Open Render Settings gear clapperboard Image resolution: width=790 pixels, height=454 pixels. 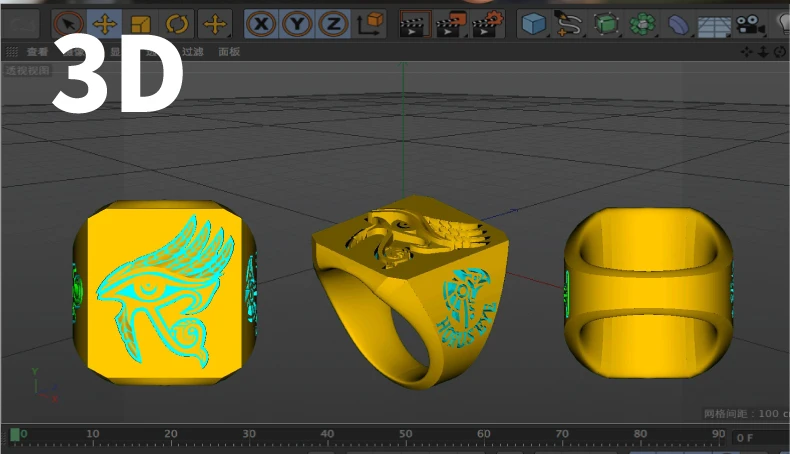(487, 24)
